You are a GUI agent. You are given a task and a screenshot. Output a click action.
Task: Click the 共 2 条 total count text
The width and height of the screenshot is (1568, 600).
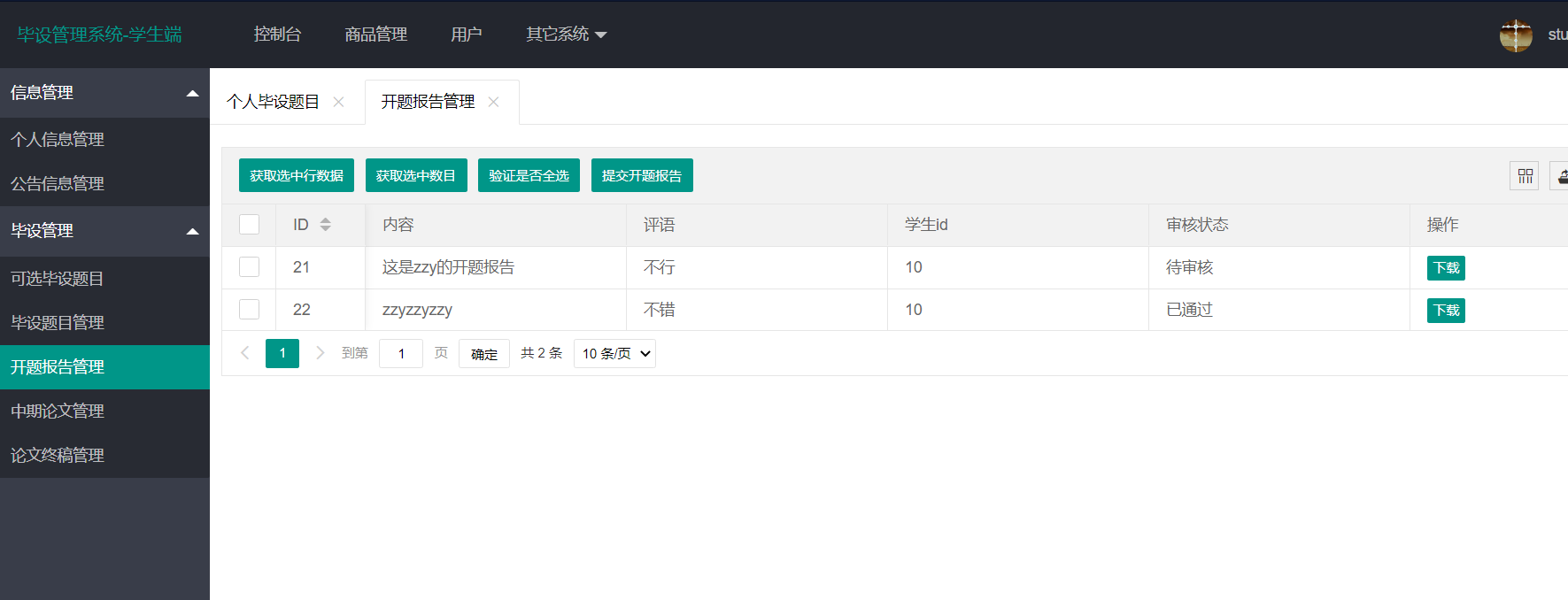(x=541, y=353)
